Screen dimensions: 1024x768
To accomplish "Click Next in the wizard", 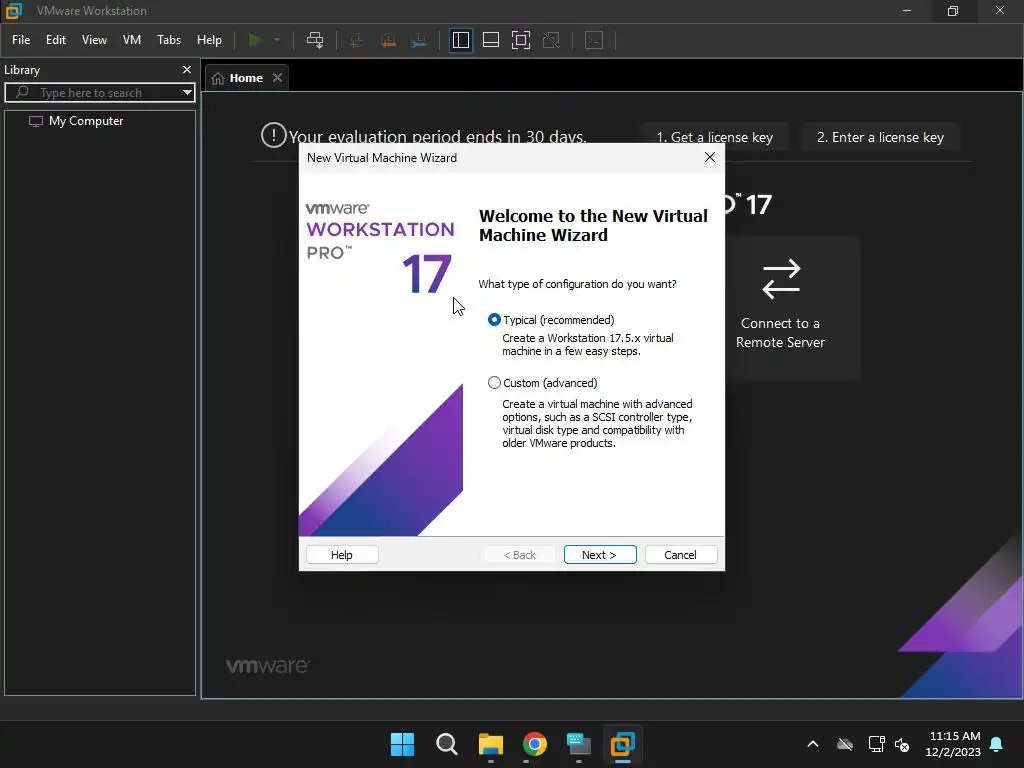I will (x=600, y=554).
